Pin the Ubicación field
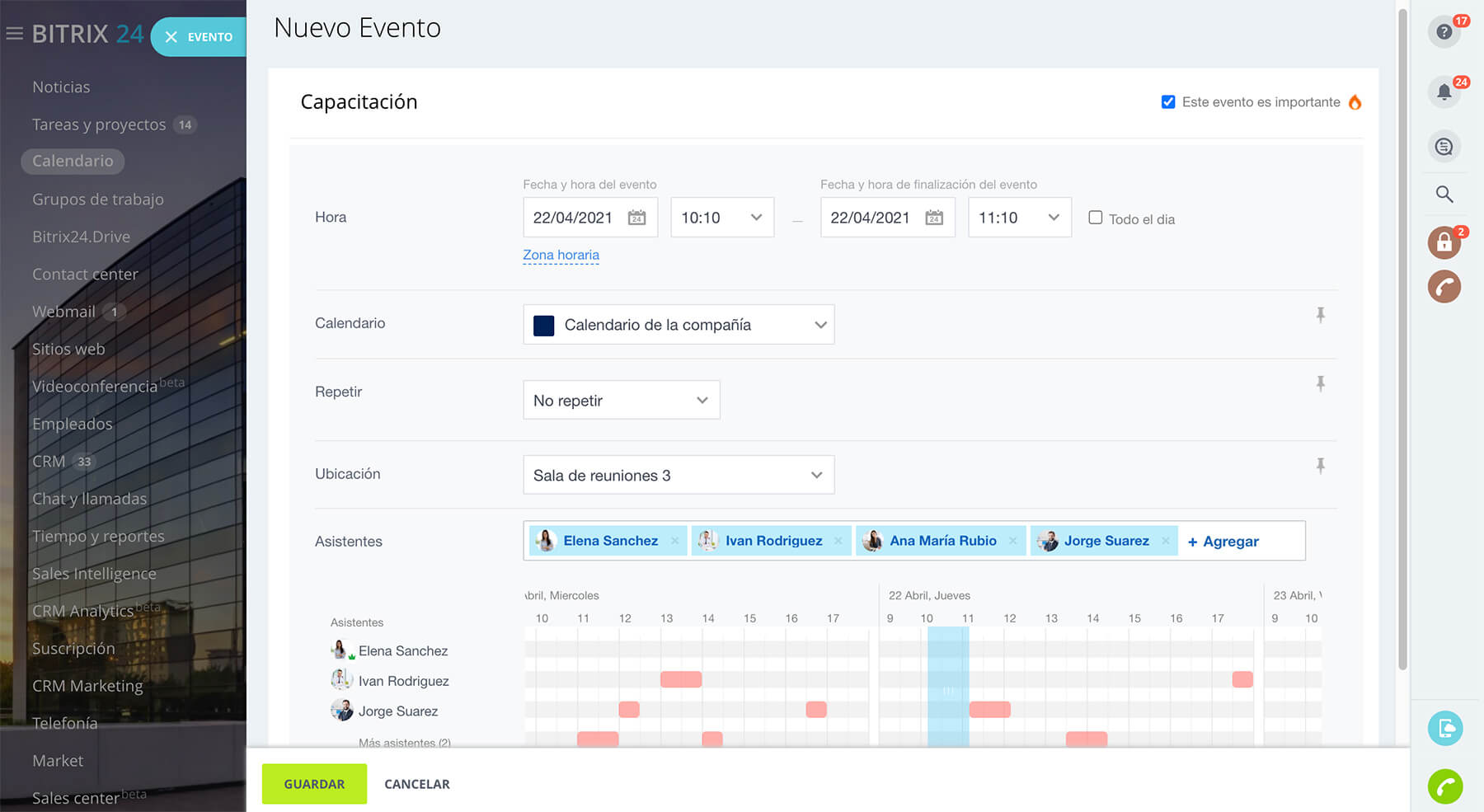 point(1320,466)
